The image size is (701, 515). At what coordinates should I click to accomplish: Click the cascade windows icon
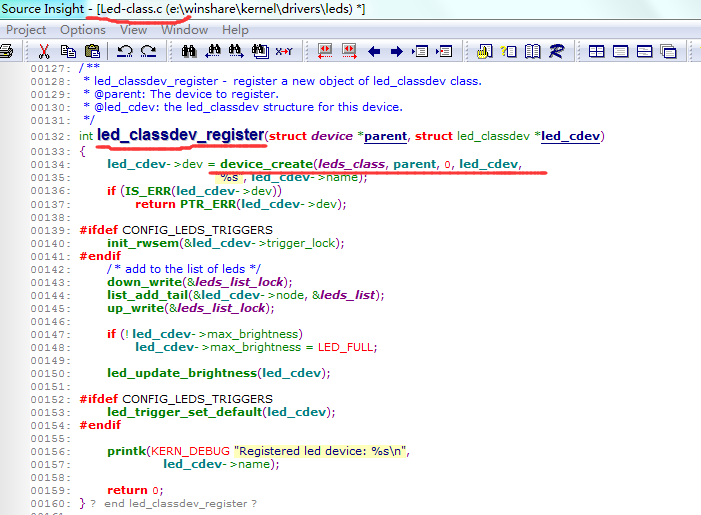pyautogui.click(x=668, y=52)
